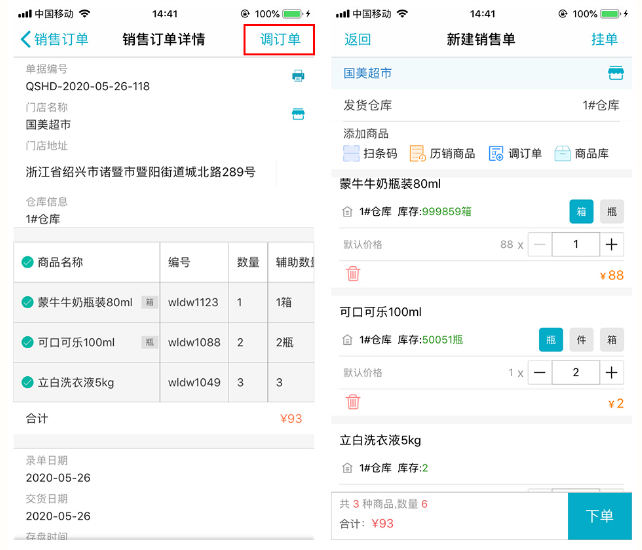Tap quantity field of 可口可乐 showing 2
The width and height of the screenshot is (642, 550).
[x=576, y=372]
